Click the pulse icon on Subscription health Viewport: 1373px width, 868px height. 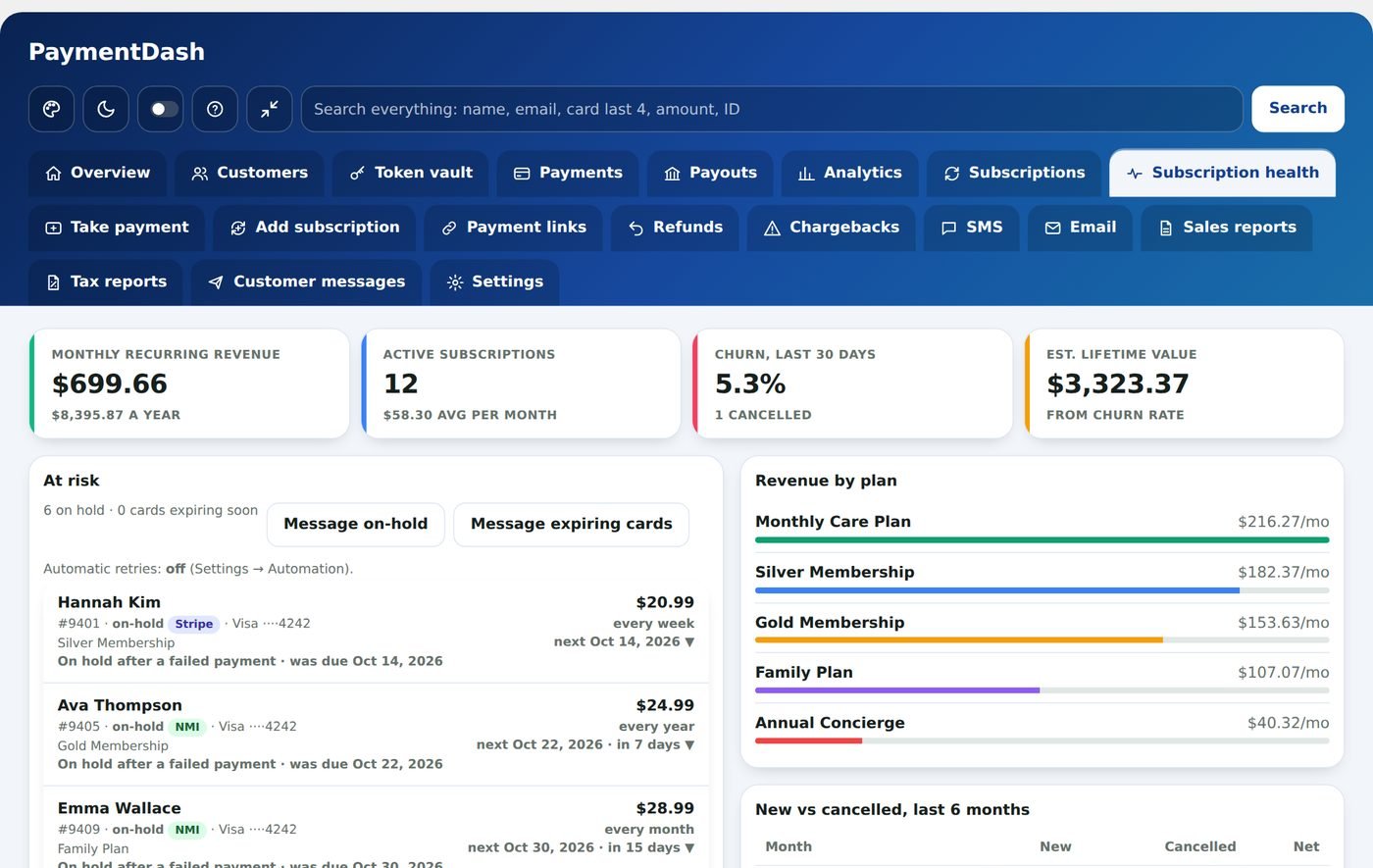1135,174
